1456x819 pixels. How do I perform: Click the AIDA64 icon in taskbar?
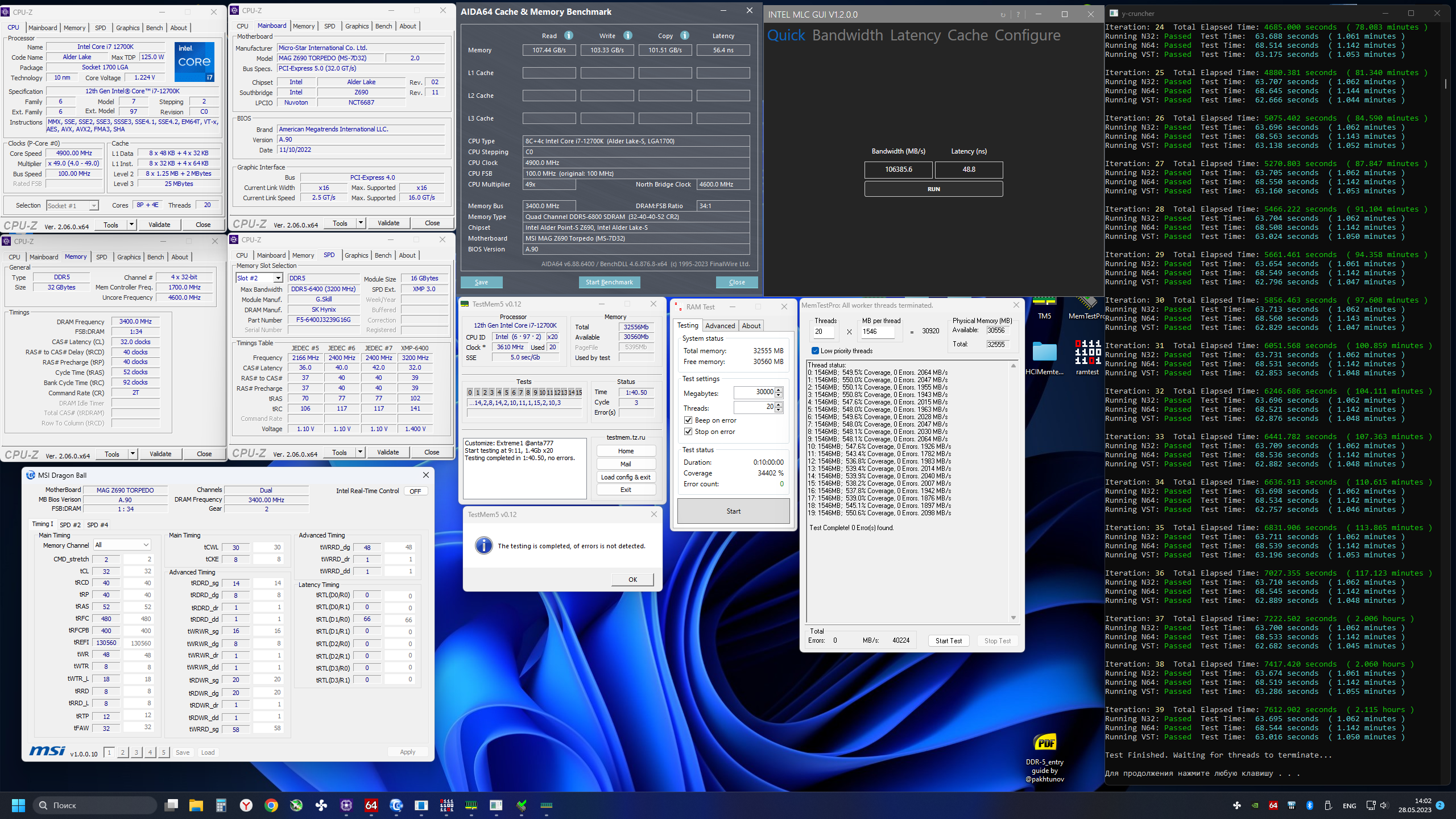(371, 805)
